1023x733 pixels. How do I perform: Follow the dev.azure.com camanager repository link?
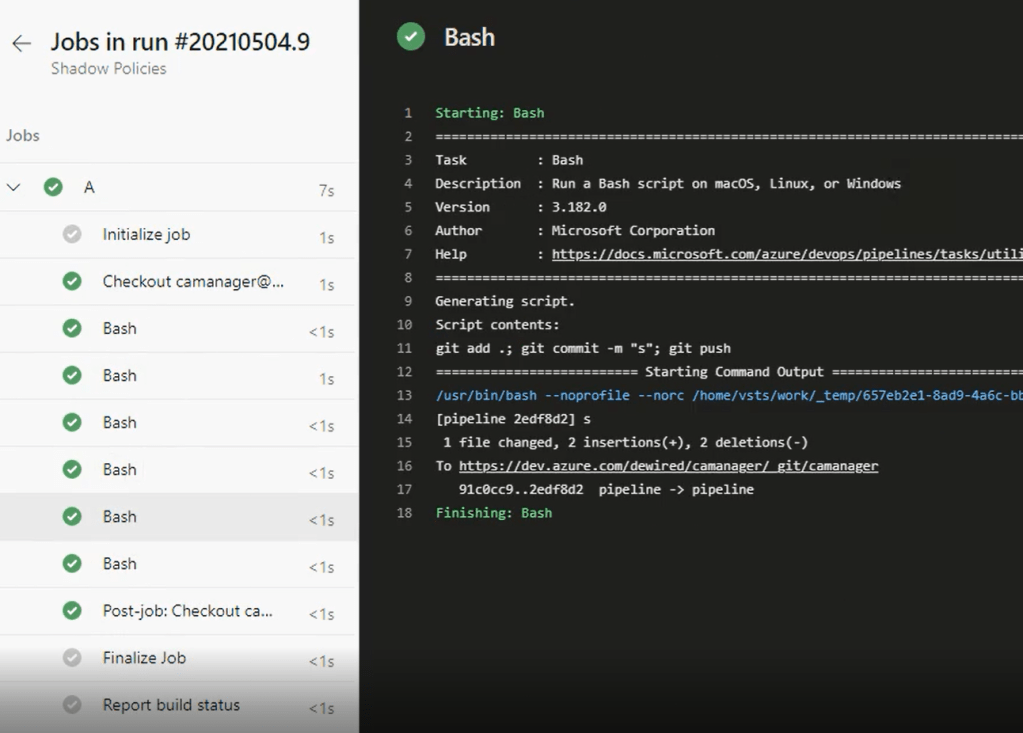click(668, 466)
